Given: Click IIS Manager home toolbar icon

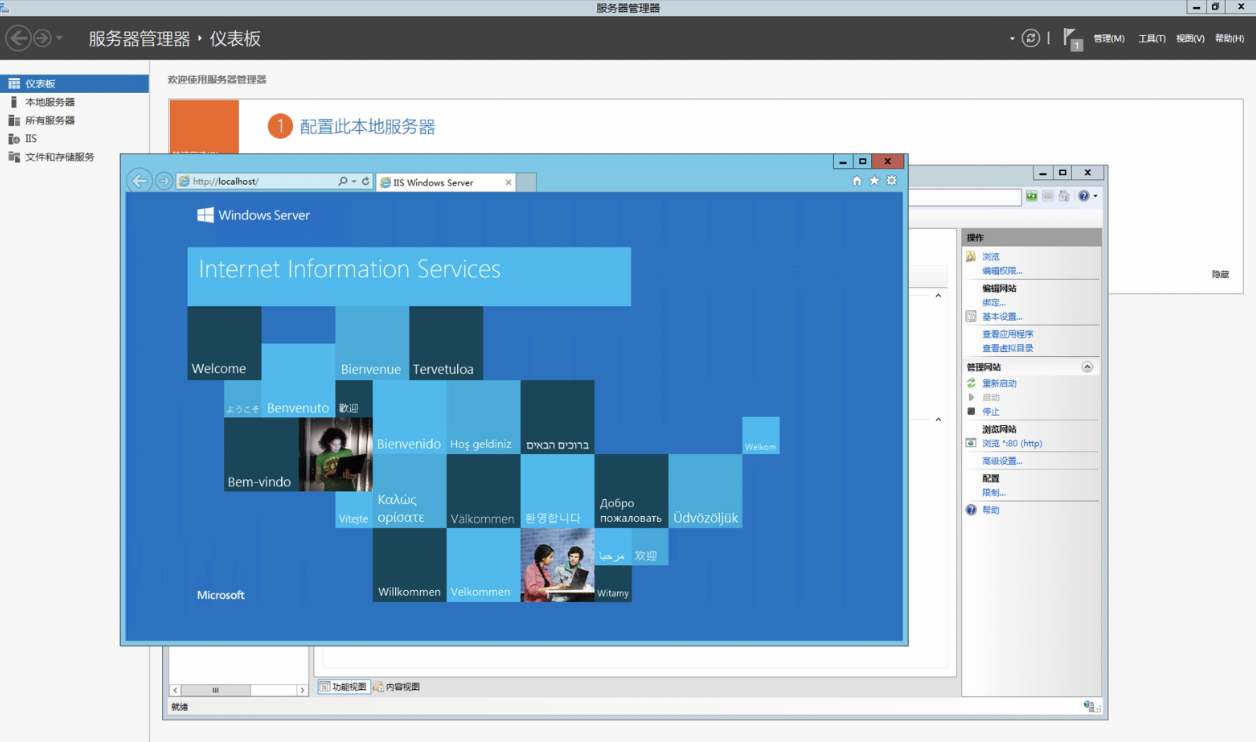Looking at the screenshot, I should [x=1064, y=196].
